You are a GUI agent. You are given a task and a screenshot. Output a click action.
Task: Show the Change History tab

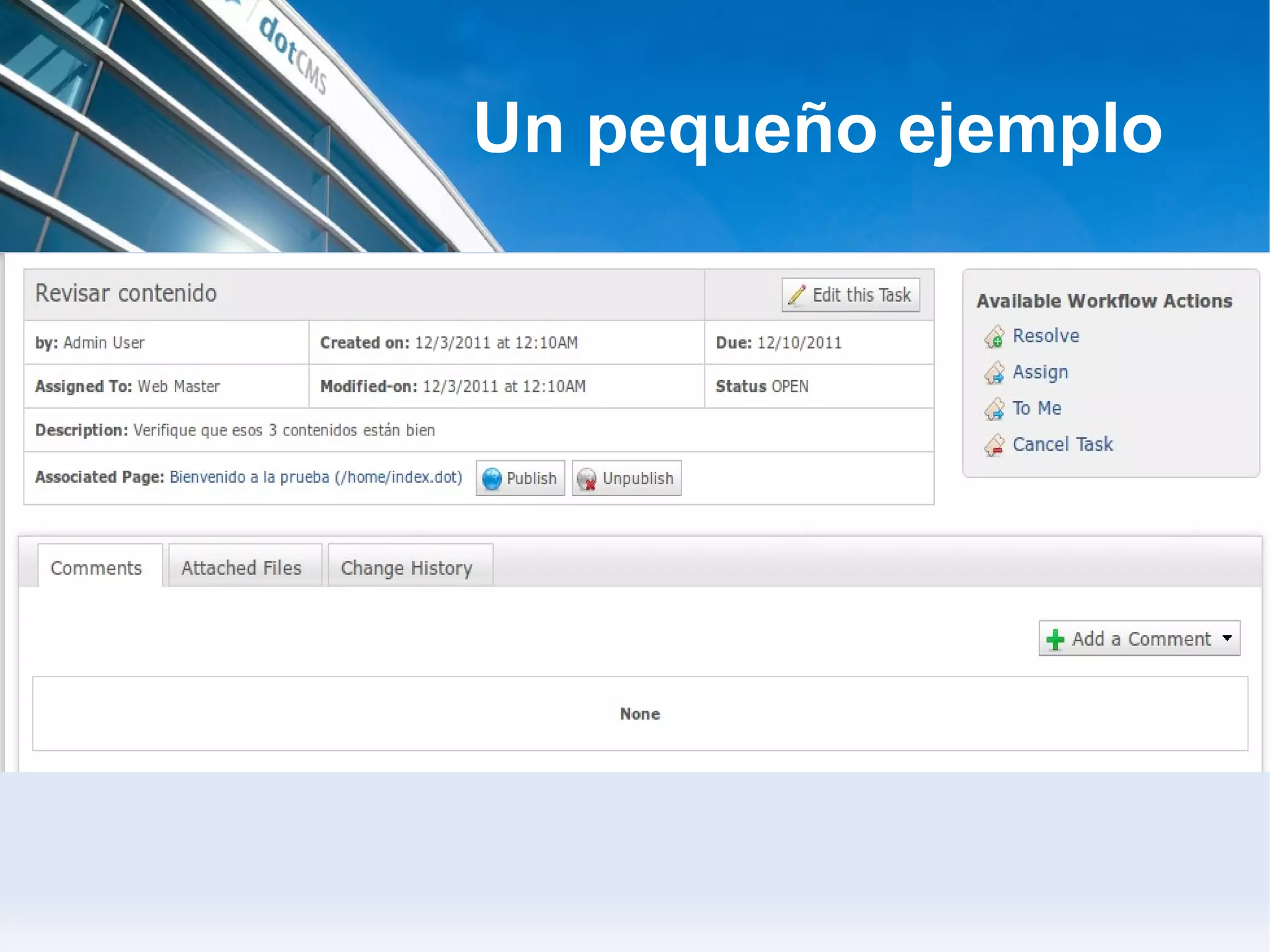pos(407,567)
